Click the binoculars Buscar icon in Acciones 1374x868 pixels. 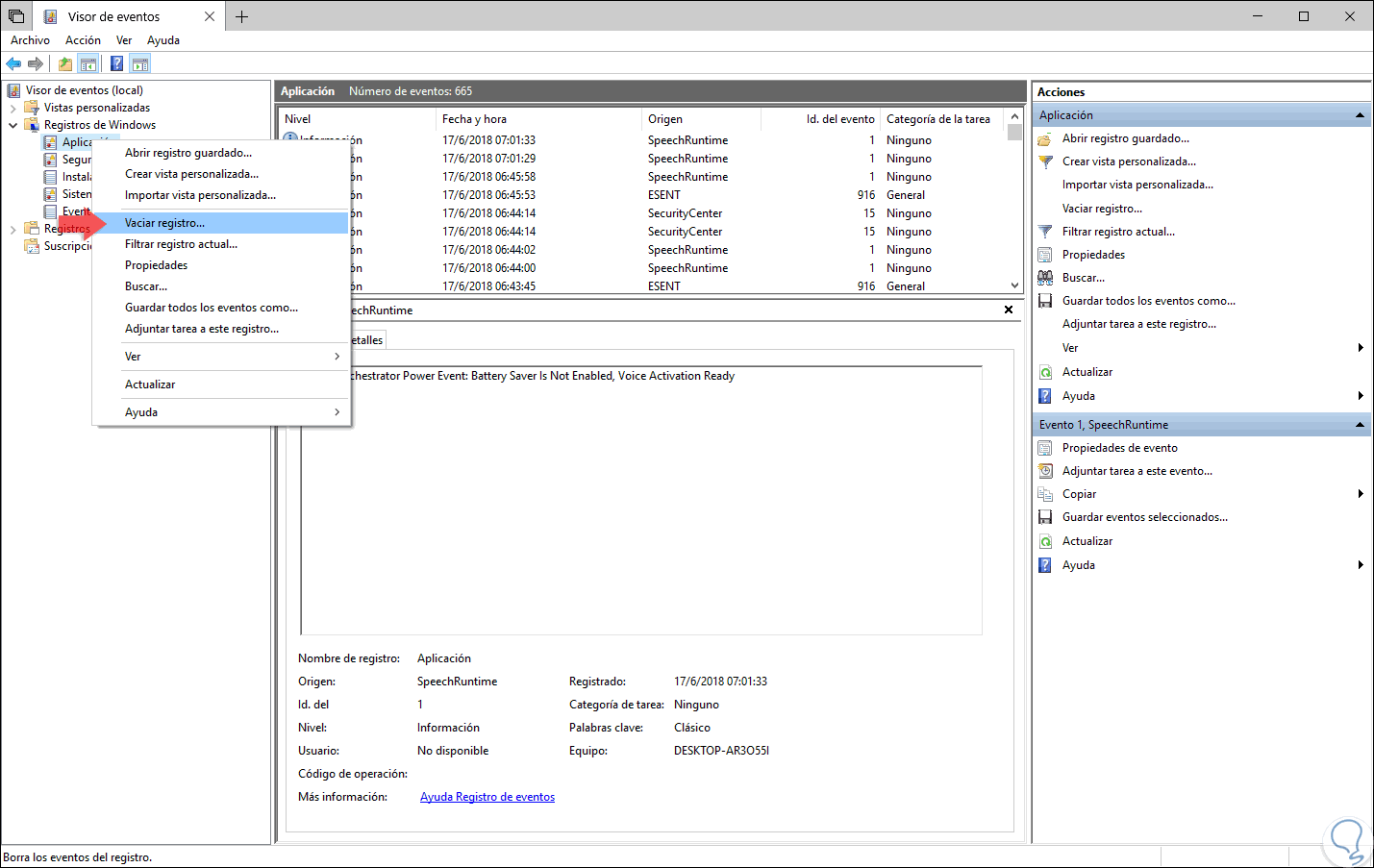tap(1045, 278)
